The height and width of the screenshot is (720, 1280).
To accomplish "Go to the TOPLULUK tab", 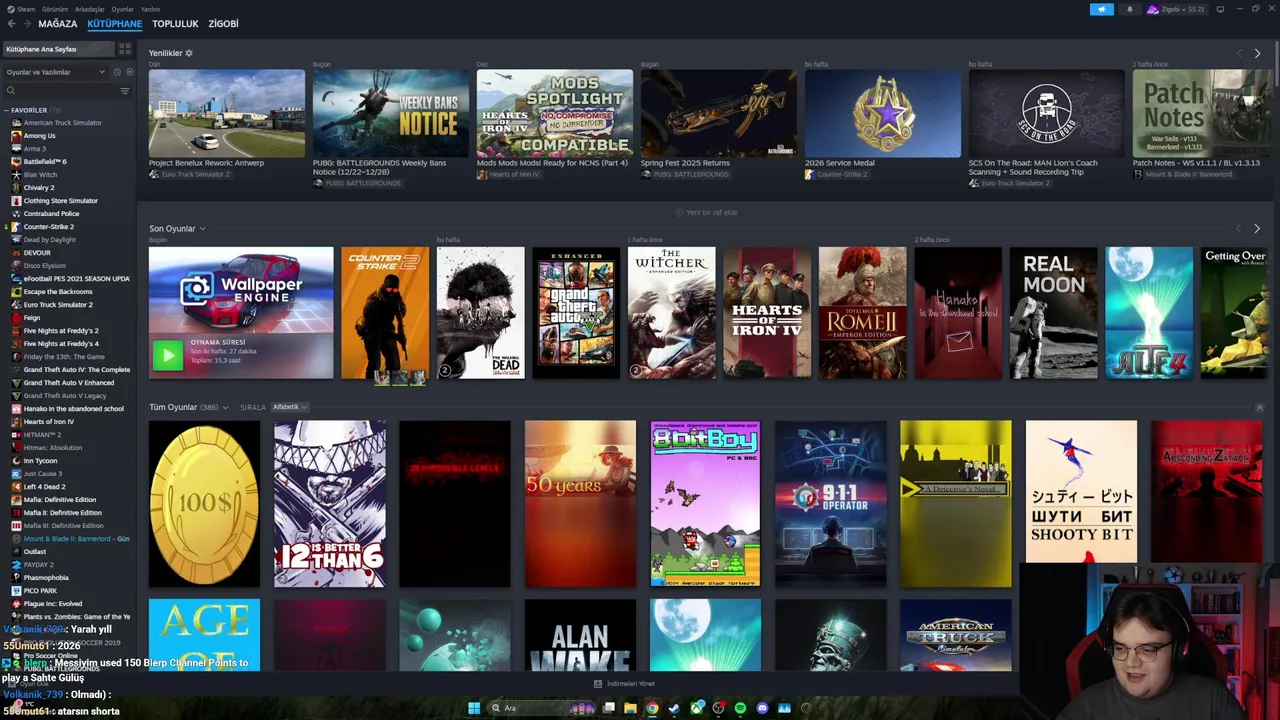I will 175,23.
